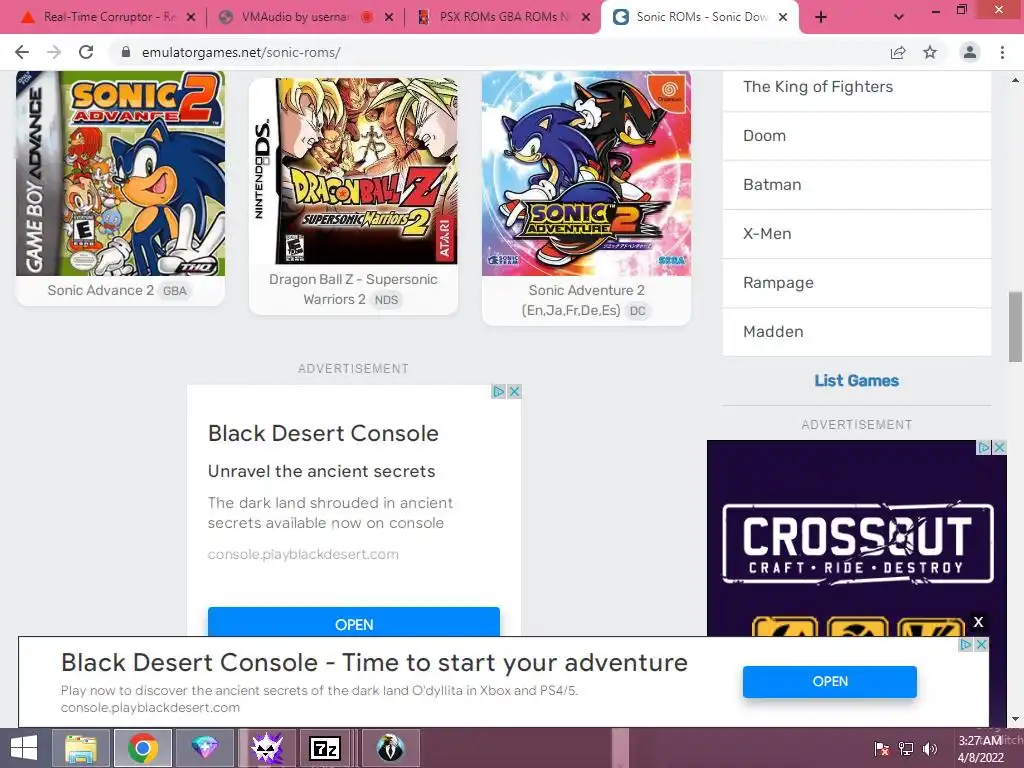This screenshot has width=1024, height=768.
Task: Open the purple spiky face taskbar app
Action: 267,748
